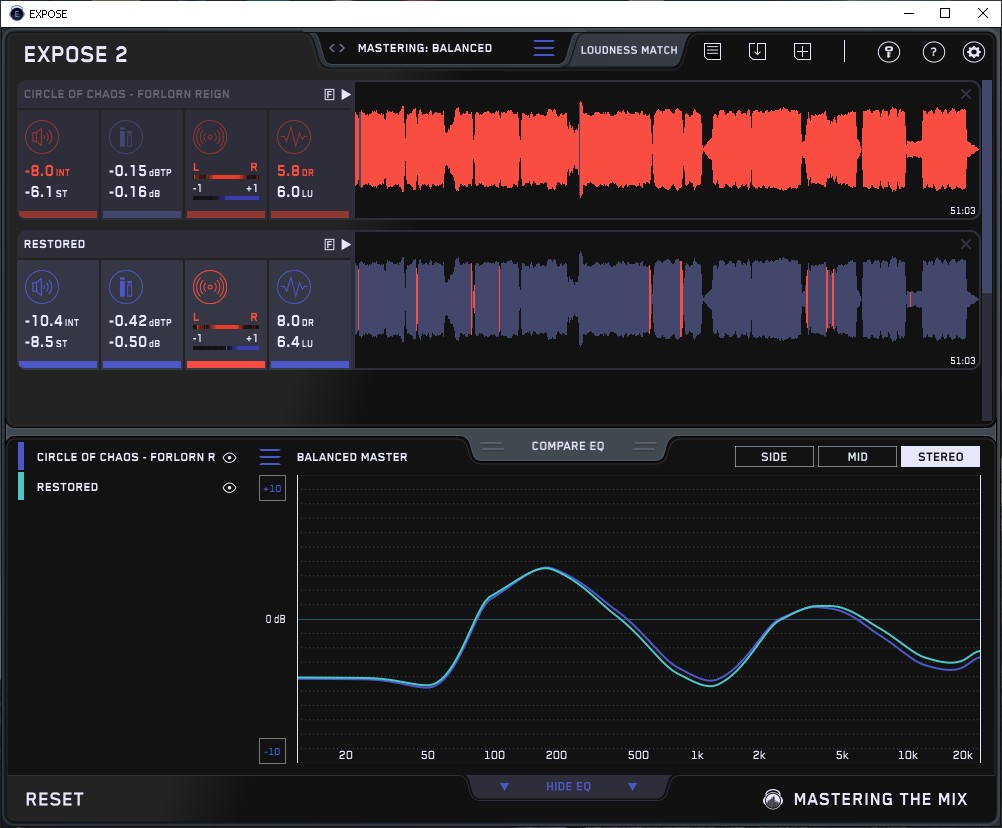Switch EQ view to Stereo
1002x828 pixels.
point(940,457)
